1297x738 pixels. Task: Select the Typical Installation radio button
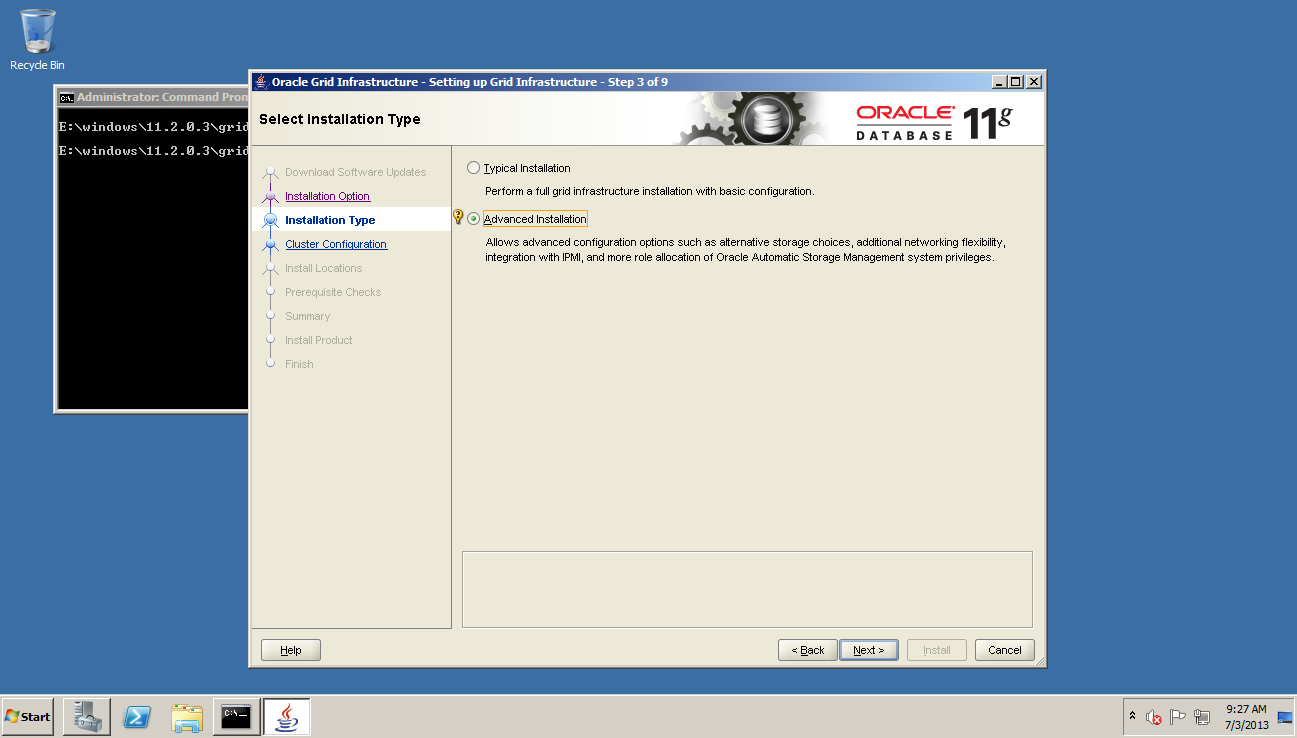coord(474,168)
